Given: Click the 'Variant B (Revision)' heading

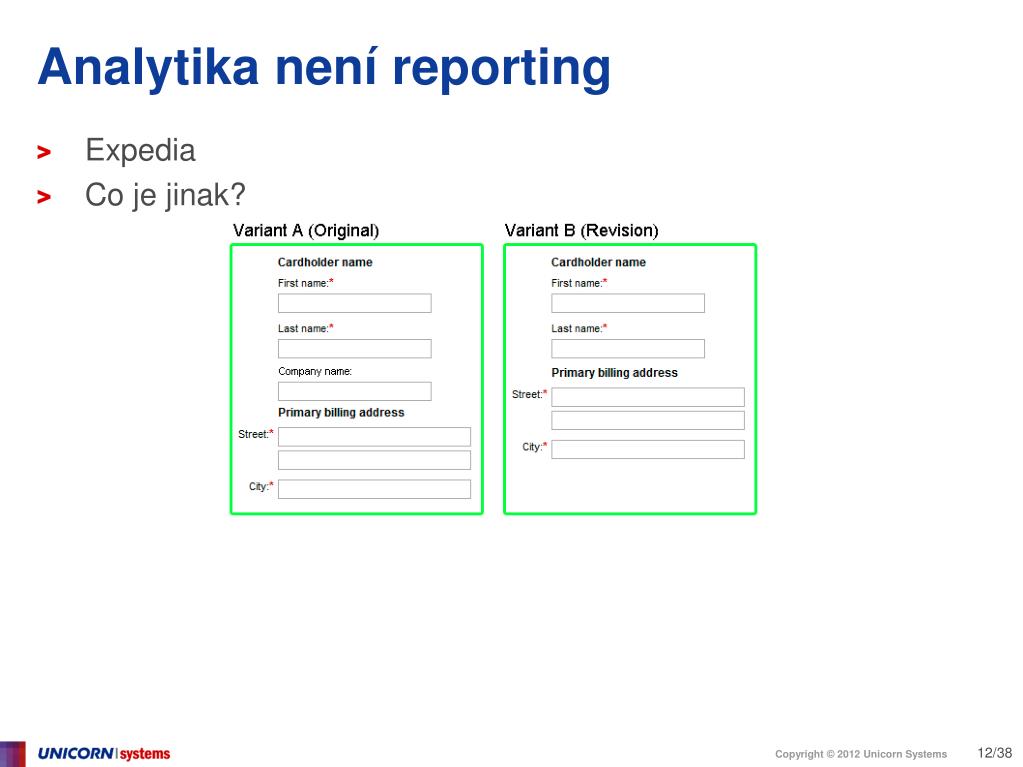Looking at the screenshot, I should (581, 231).
